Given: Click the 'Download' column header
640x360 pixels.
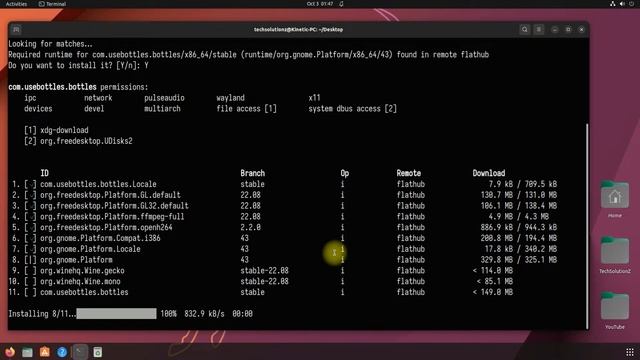Looking at the screenshot, I should tap(489, 173).
